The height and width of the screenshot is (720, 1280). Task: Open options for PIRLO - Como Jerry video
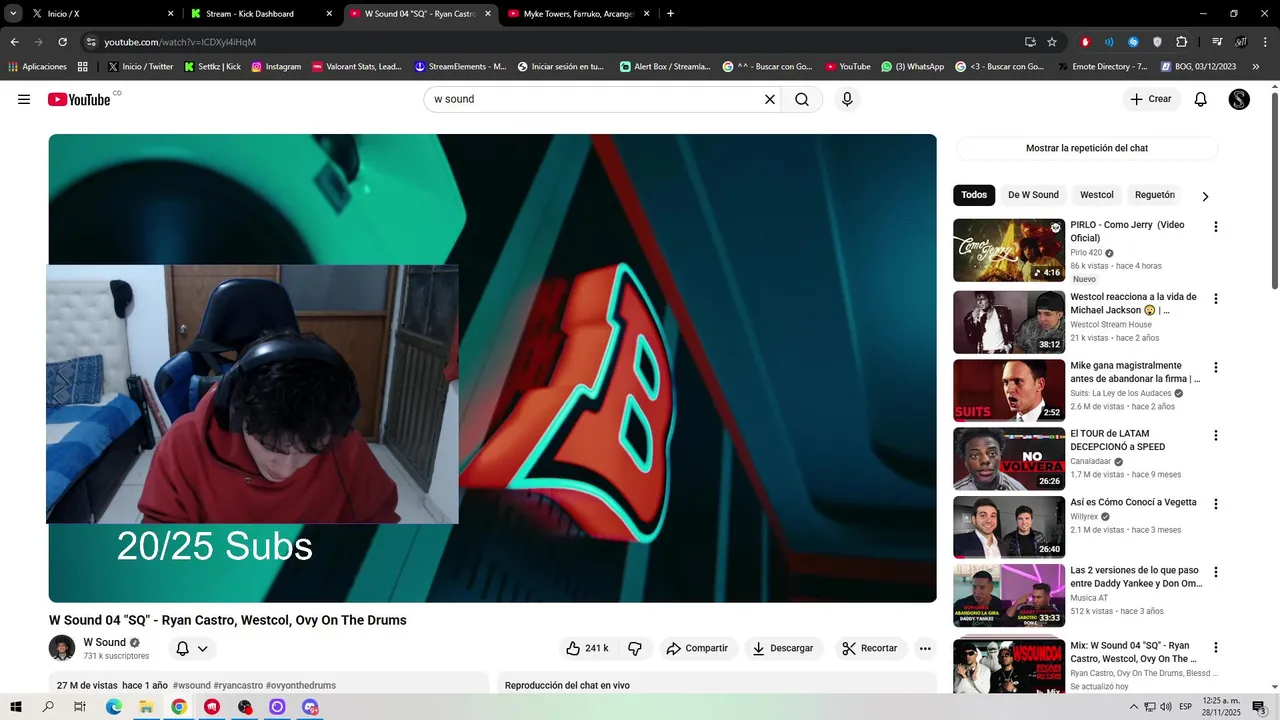click(x=1216, y=227)
